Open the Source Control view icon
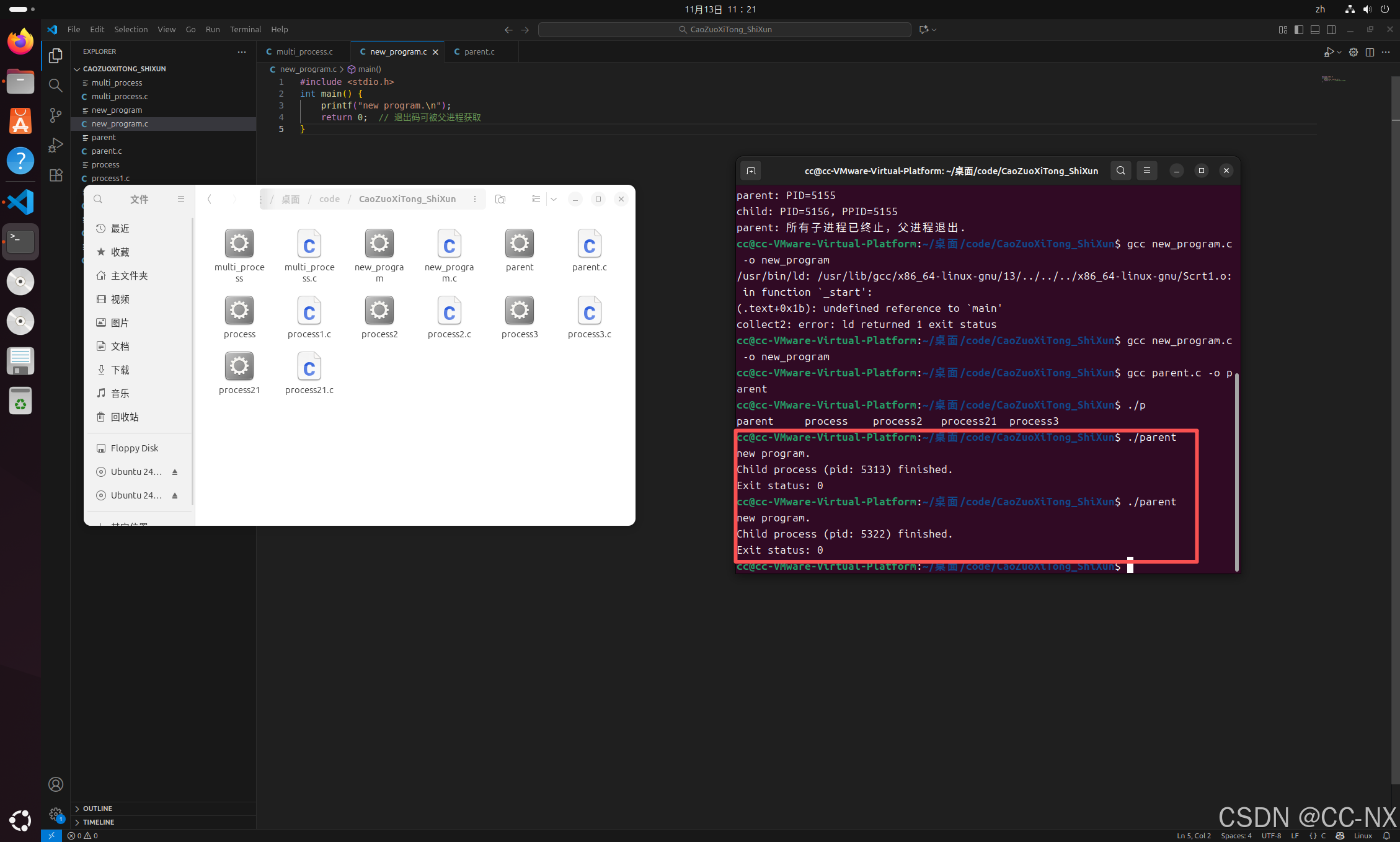The height and width of the screenshot is (842, 1400). tap(56, 115)
